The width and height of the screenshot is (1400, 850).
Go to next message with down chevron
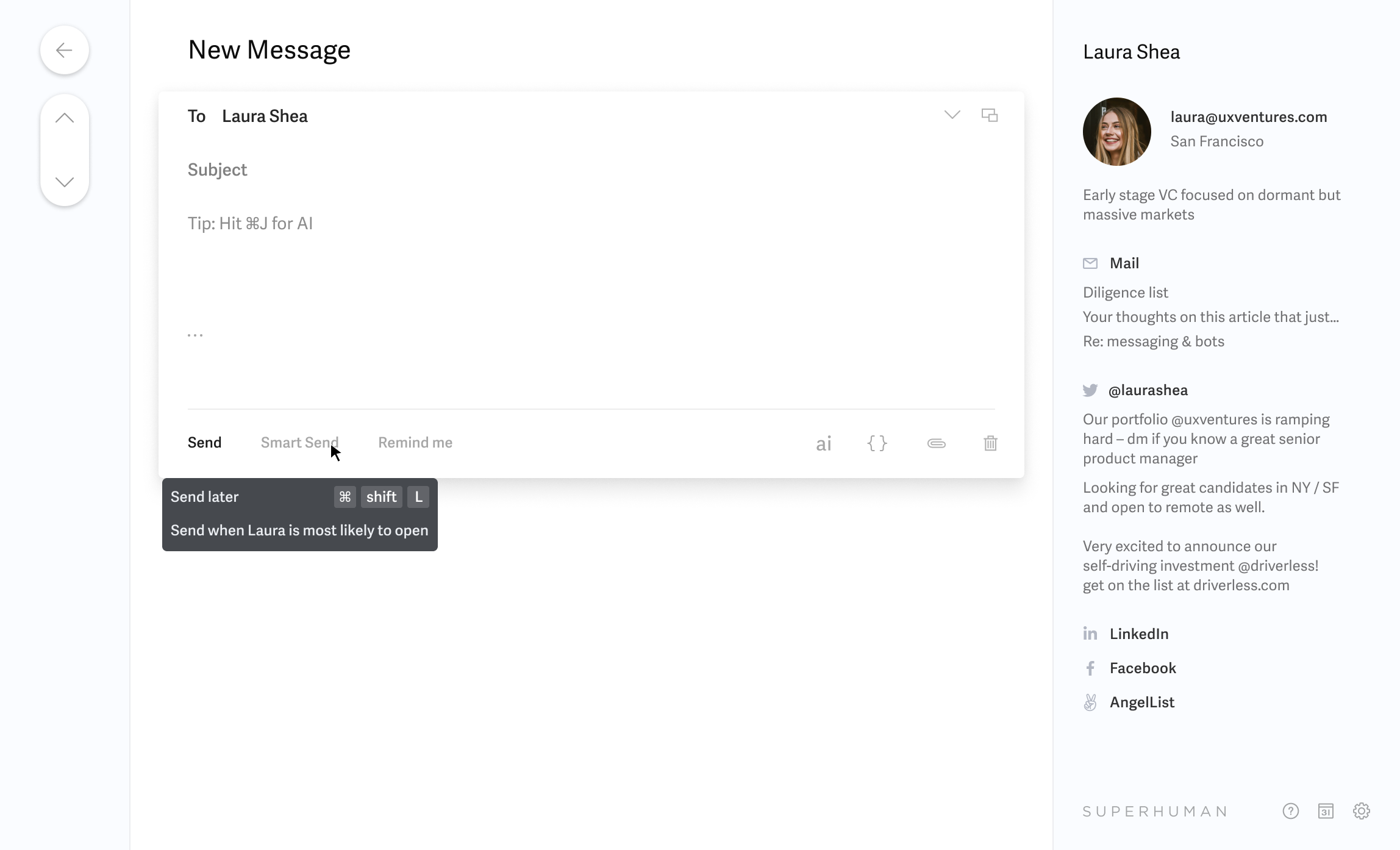click(x=64, y=182)
